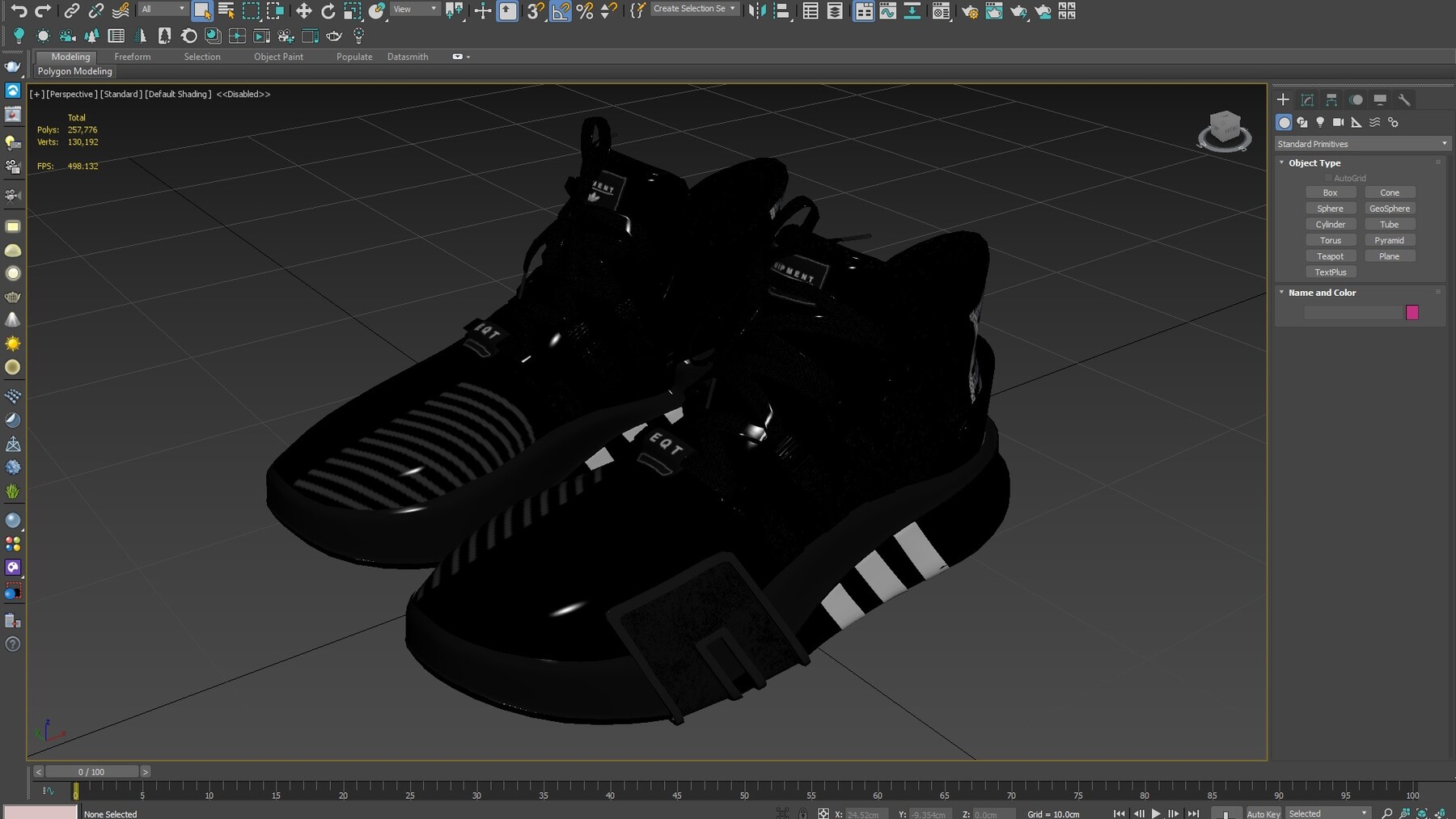Activate the Mirror tool
Screen dimensions: 1456x819
click(758, 11)
